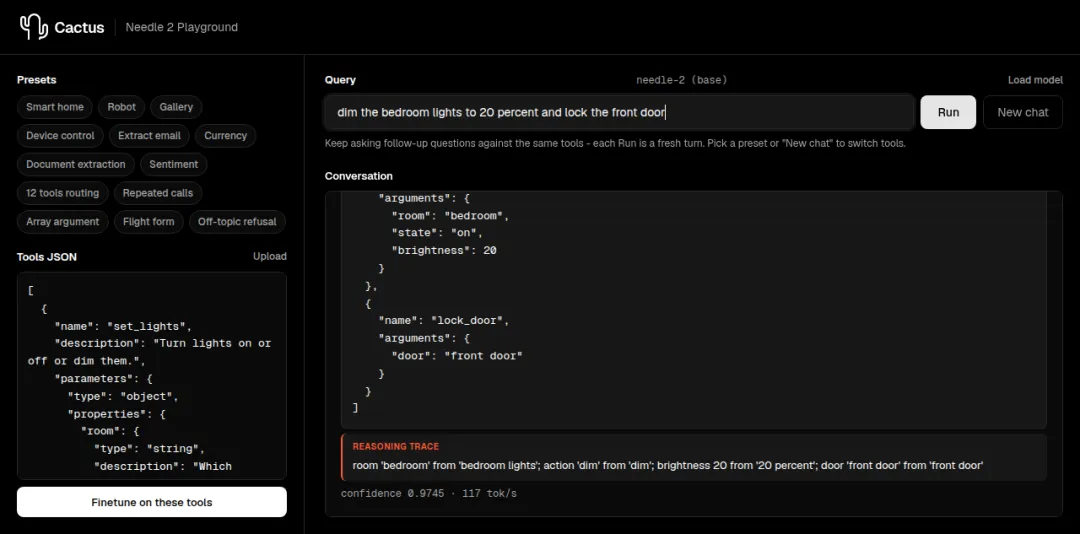Choose the Extract email preset
Image resolution: width=1080 pixels, height=534 pixels.
[x=149, y=136]
